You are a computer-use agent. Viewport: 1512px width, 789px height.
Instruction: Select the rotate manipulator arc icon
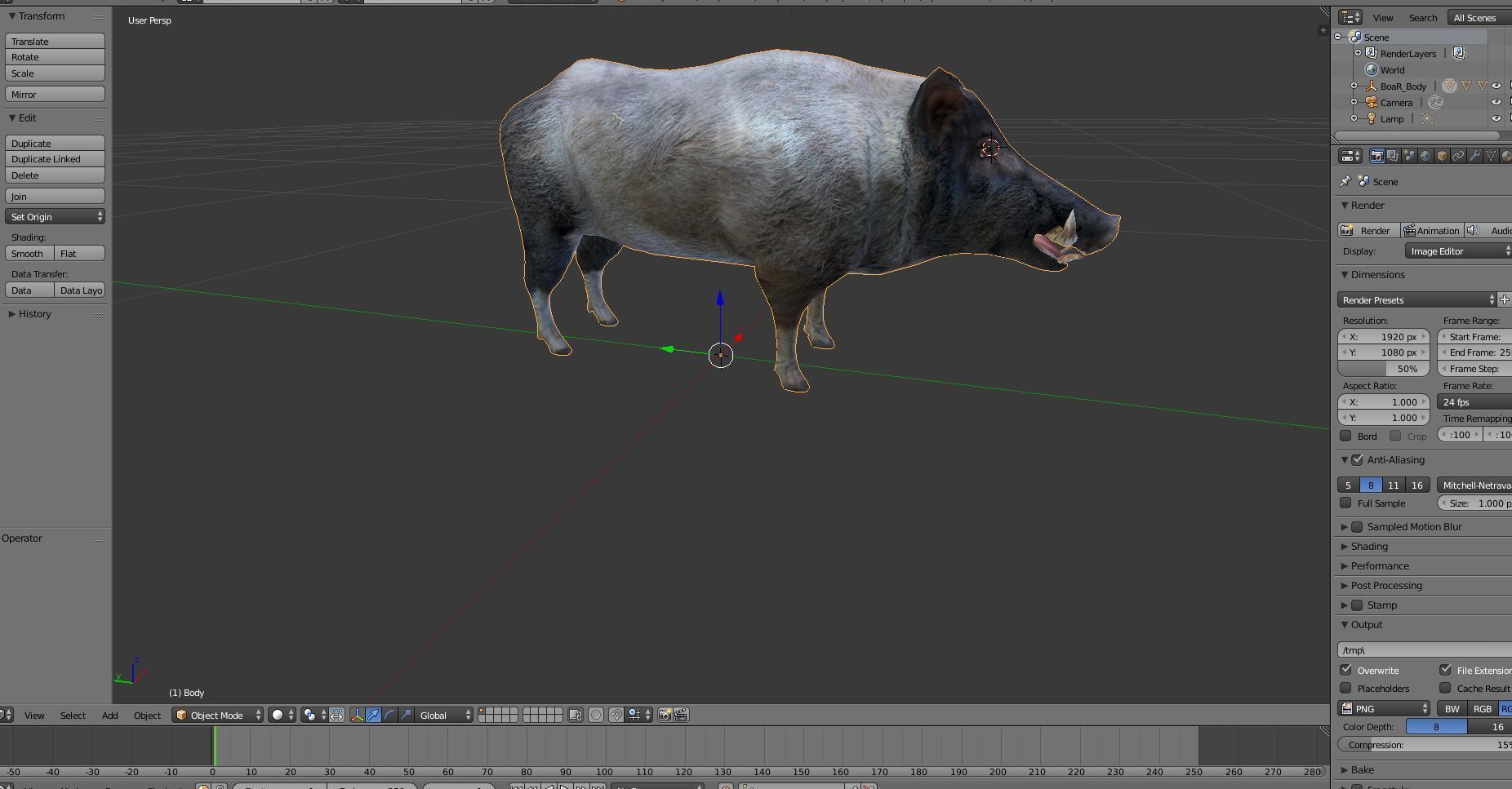coord(389,715)
